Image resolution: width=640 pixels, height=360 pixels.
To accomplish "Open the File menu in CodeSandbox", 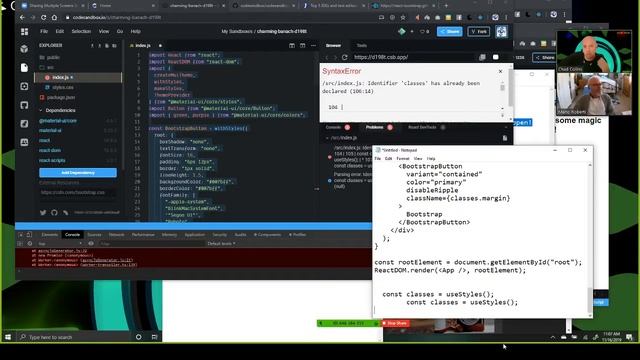I will click(44, 31).
